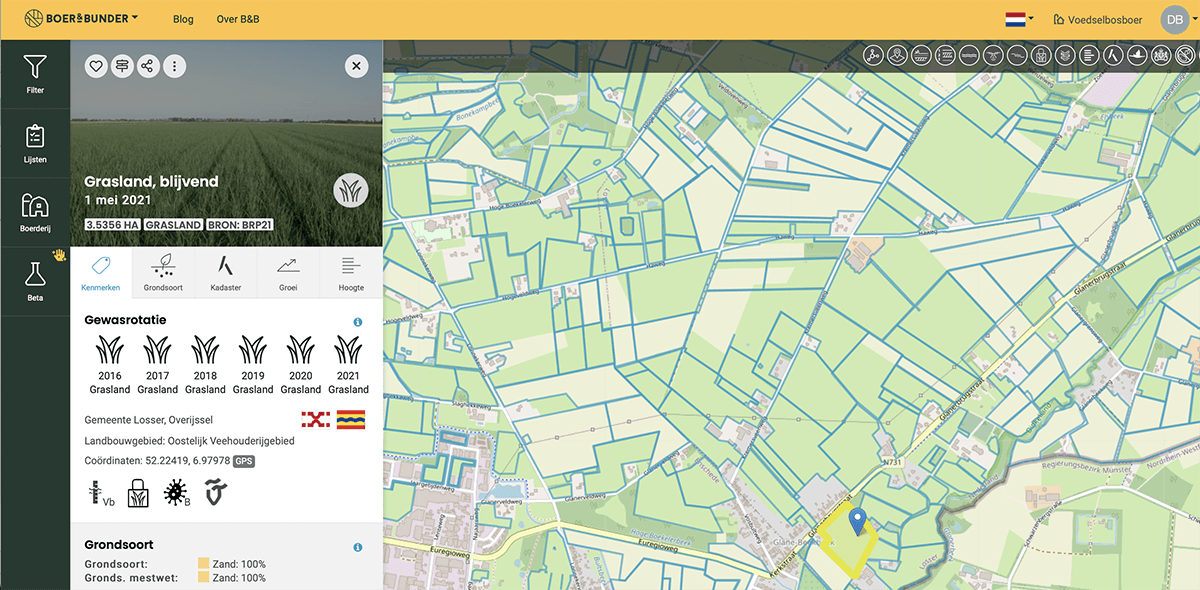Toggle the bird nature map layer
This screenshot has width=1200, height=590.
(1138, 55)
